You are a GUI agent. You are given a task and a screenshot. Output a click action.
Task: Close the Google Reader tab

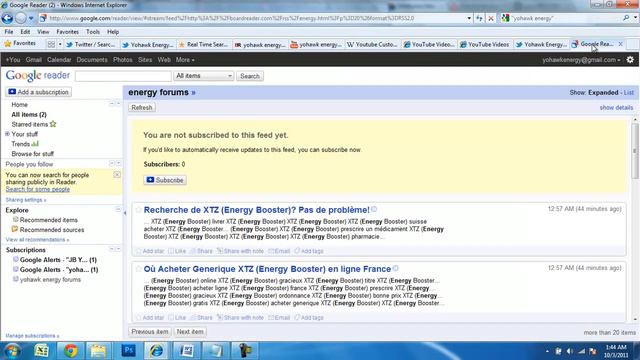point(621,44)
